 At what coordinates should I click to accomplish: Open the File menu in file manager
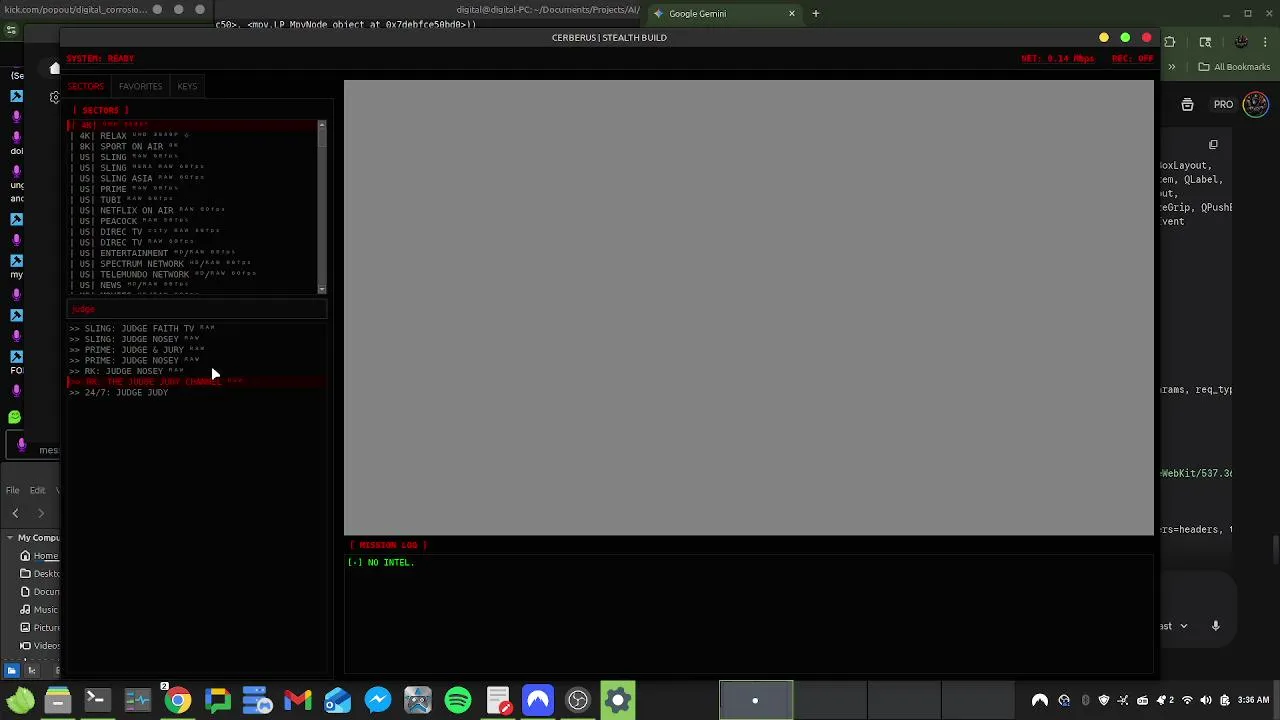pos(13,490)
